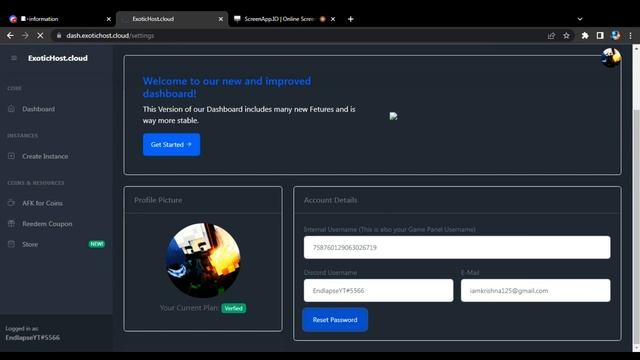Close the ExoticHost.cloud tab
This screenshot has height=360, width=640.
221,19
